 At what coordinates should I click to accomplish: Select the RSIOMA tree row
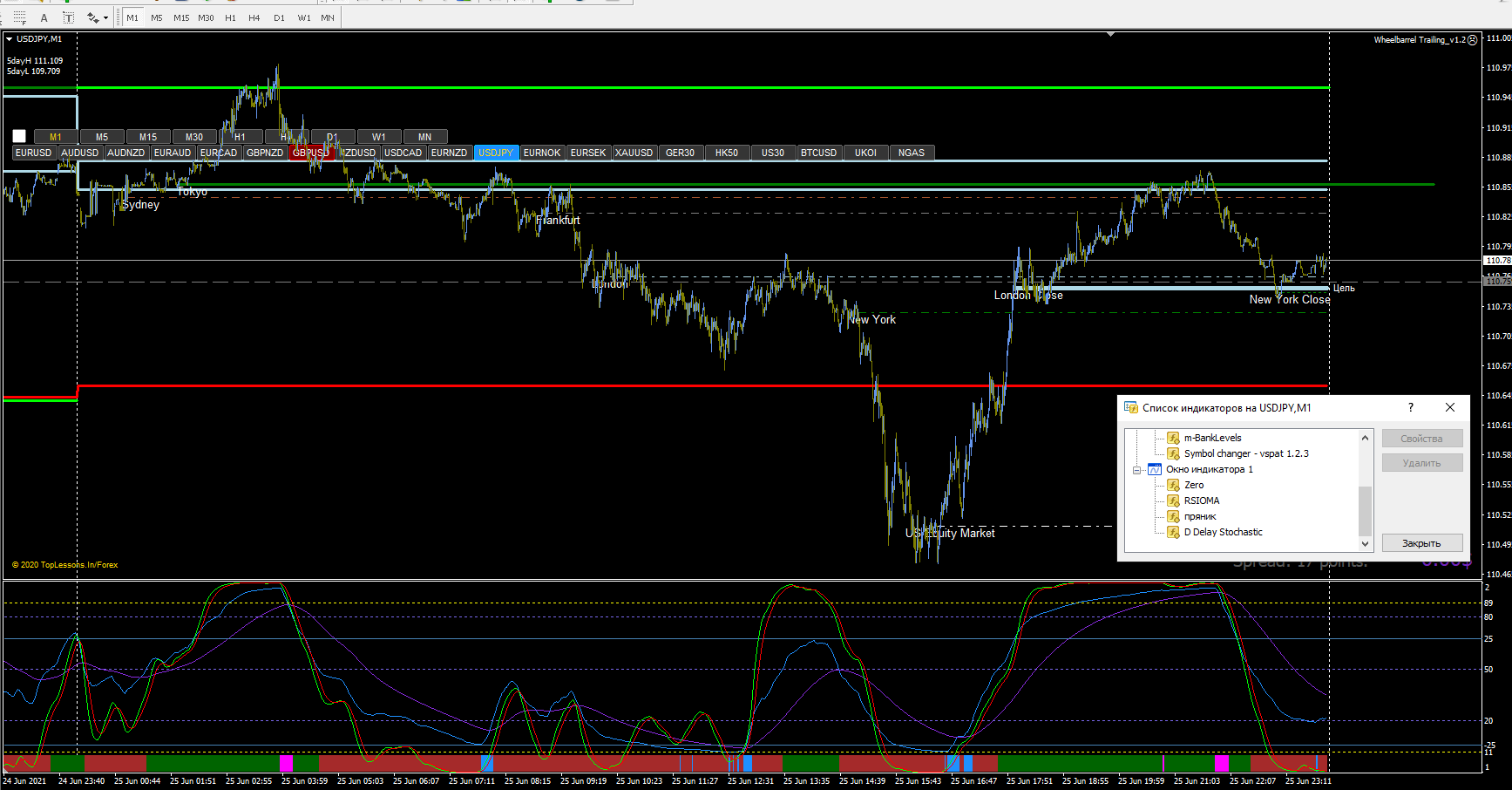pos(1202,501)
